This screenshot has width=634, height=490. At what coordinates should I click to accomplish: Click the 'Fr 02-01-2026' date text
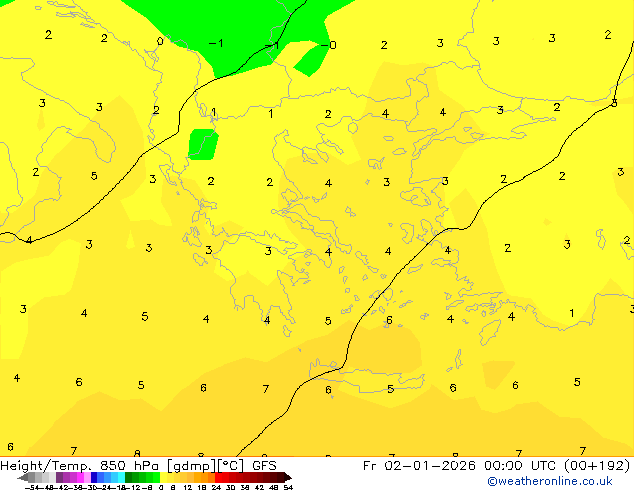click(x=419, y=465)
